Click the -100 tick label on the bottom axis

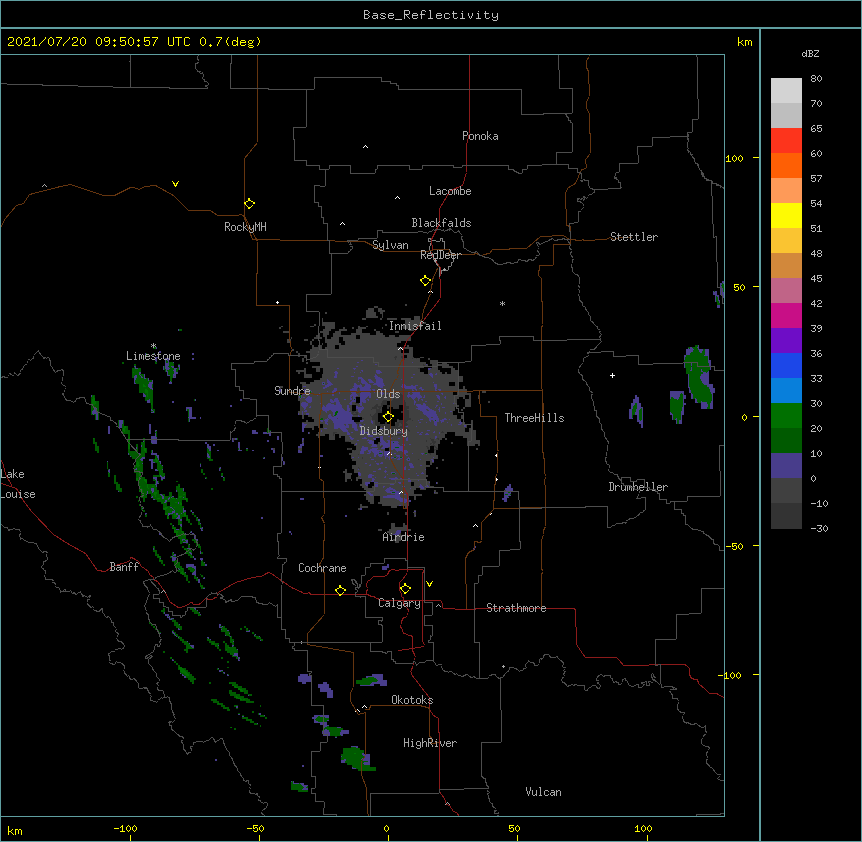125,829
